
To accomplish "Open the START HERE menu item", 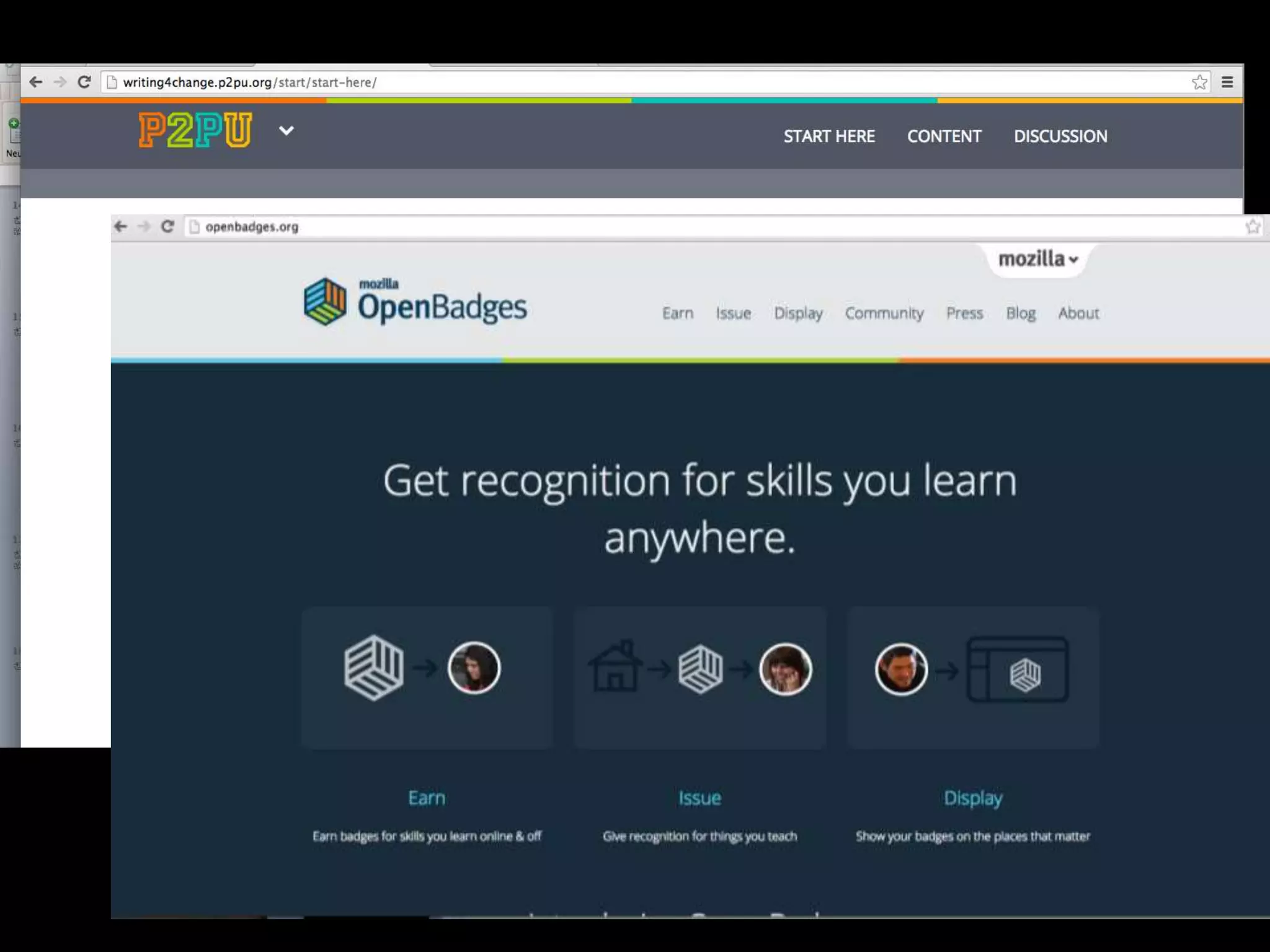I will click(828, 136).
